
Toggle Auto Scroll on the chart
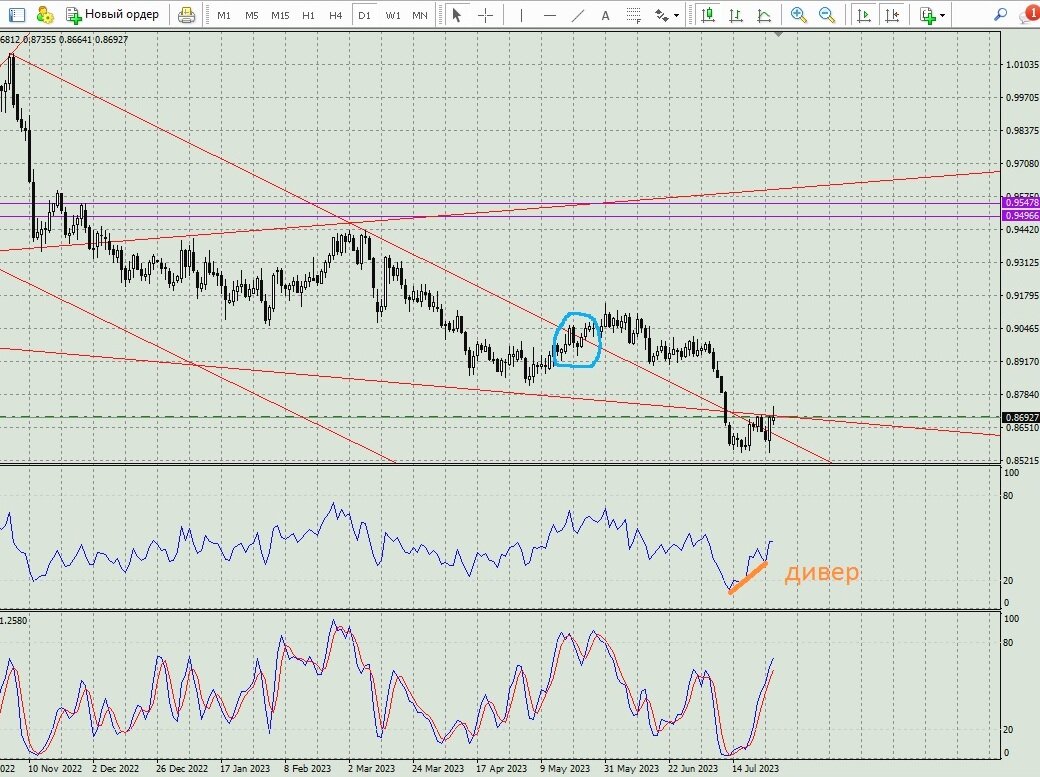coord(863,15)
